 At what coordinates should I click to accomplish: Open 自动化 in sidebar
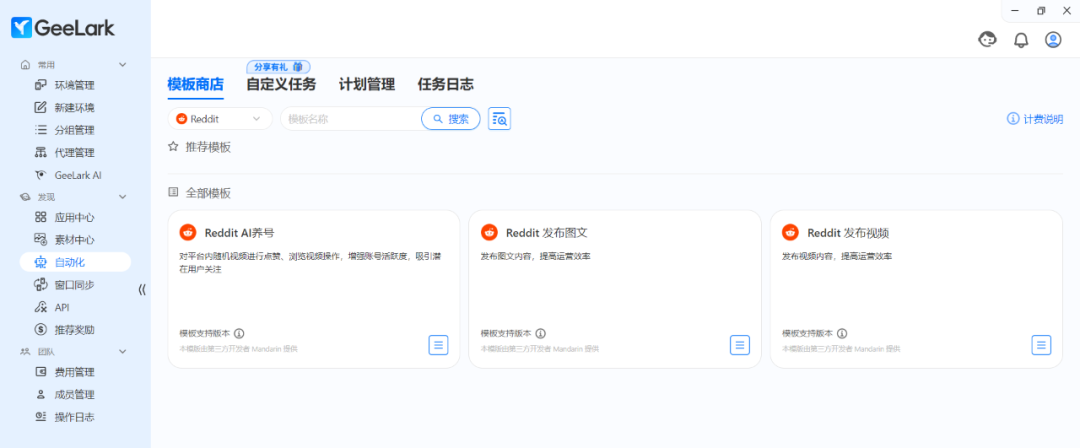click(75, 263)
